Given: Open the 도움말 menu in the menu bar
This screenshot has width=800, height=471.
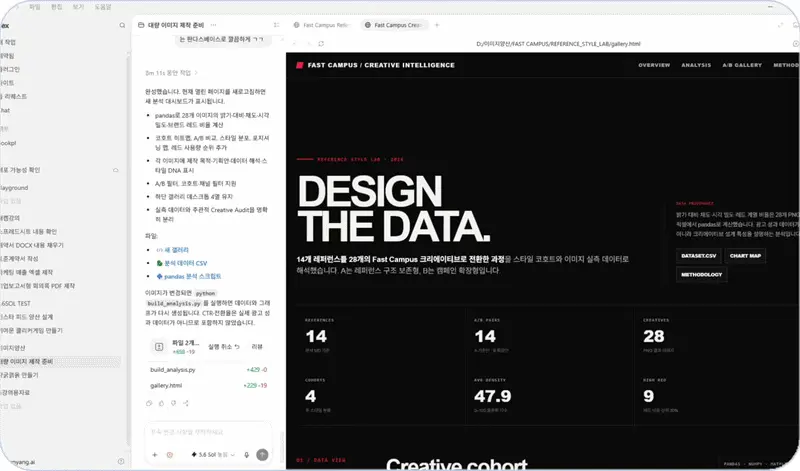Looking at the screenshot, I should [x=103, y=7].
